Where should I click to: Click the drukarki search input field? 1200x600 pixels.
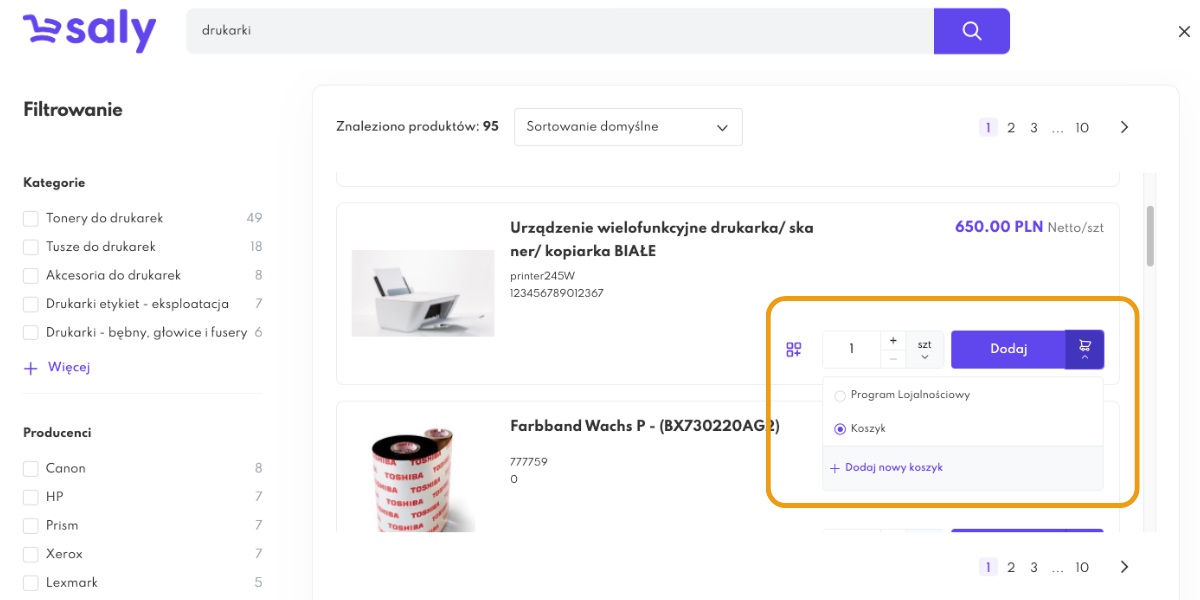click(560, 31)
